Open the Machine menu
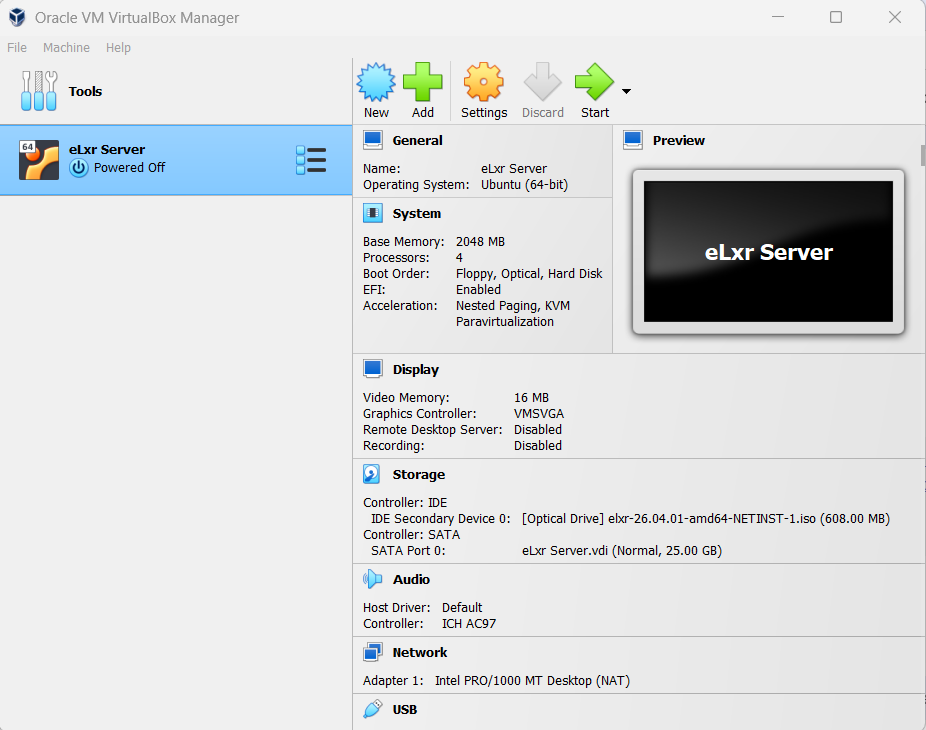Screen dimensions: 926x730 66,47
